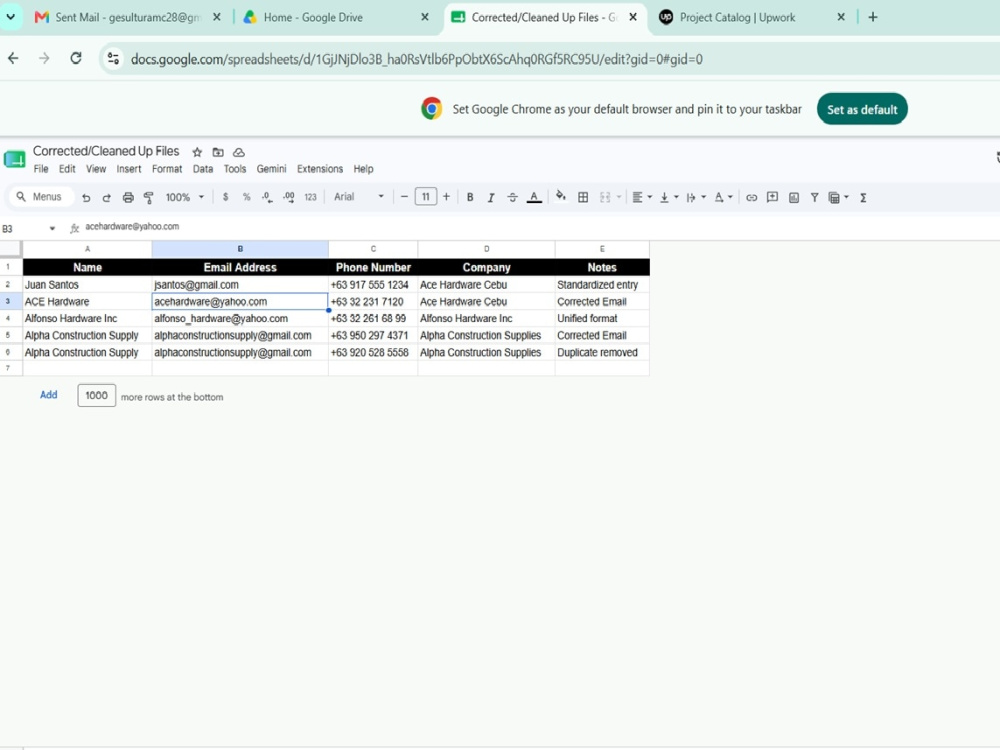
Task: Check cloud document status icon
Action: [x=239, y=152]
